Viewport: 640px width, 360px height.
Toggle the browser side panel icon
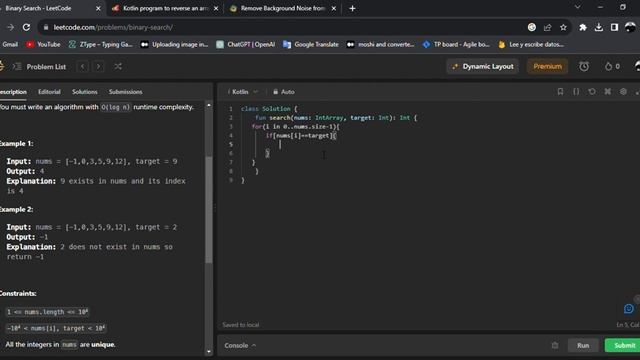[614, 27]
